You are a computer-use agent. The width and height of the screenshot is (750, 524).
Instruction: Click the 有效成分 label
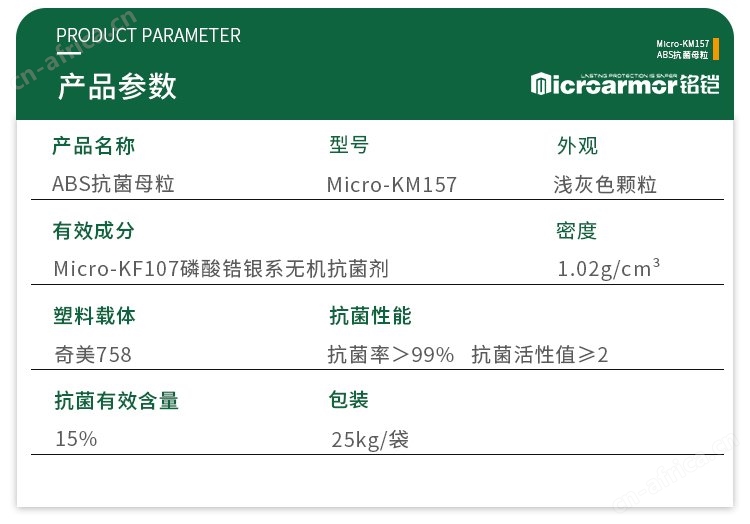(93, 231)
